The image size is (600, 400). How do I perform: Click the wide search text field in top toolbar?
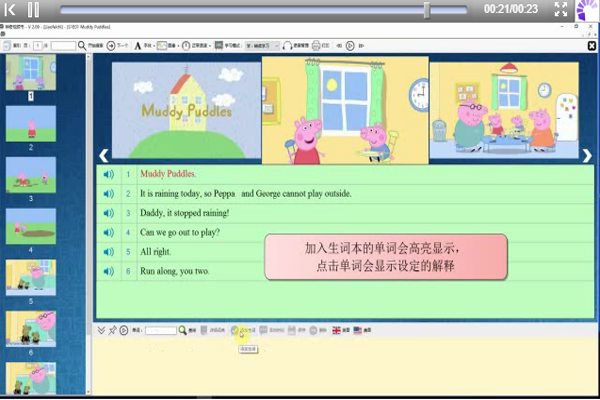click(x=63, y=46)
